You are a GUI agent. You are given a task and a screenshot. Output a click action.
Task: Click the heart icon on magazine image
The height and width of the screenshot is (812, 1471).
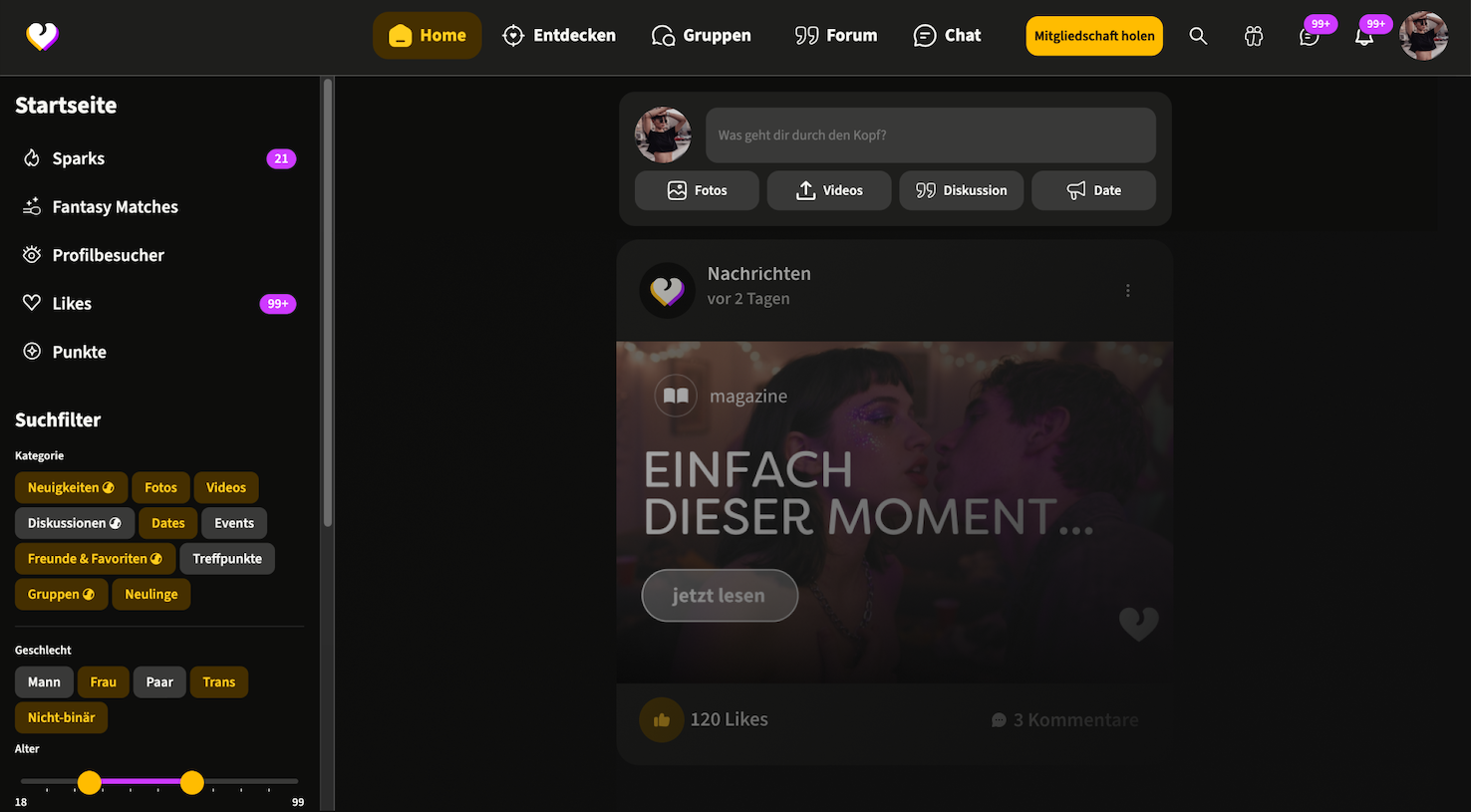pos(1138,624)
